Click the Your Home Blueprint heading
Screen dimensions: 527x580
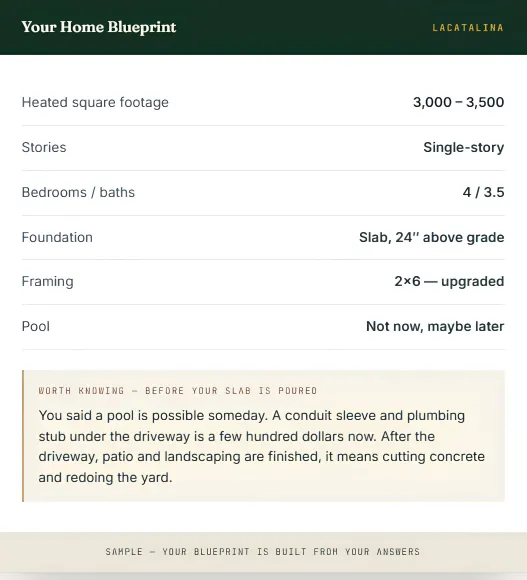pos(99,27)
